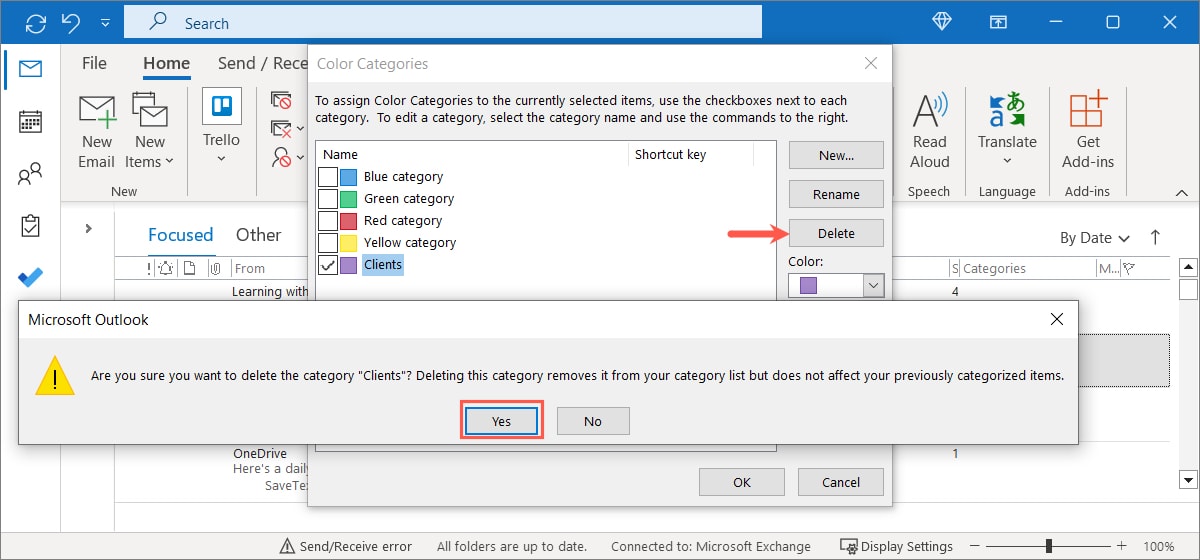Click the Undo arrow in title bar
Screen dimensions: 1200x560
click(x=71, y=22)
